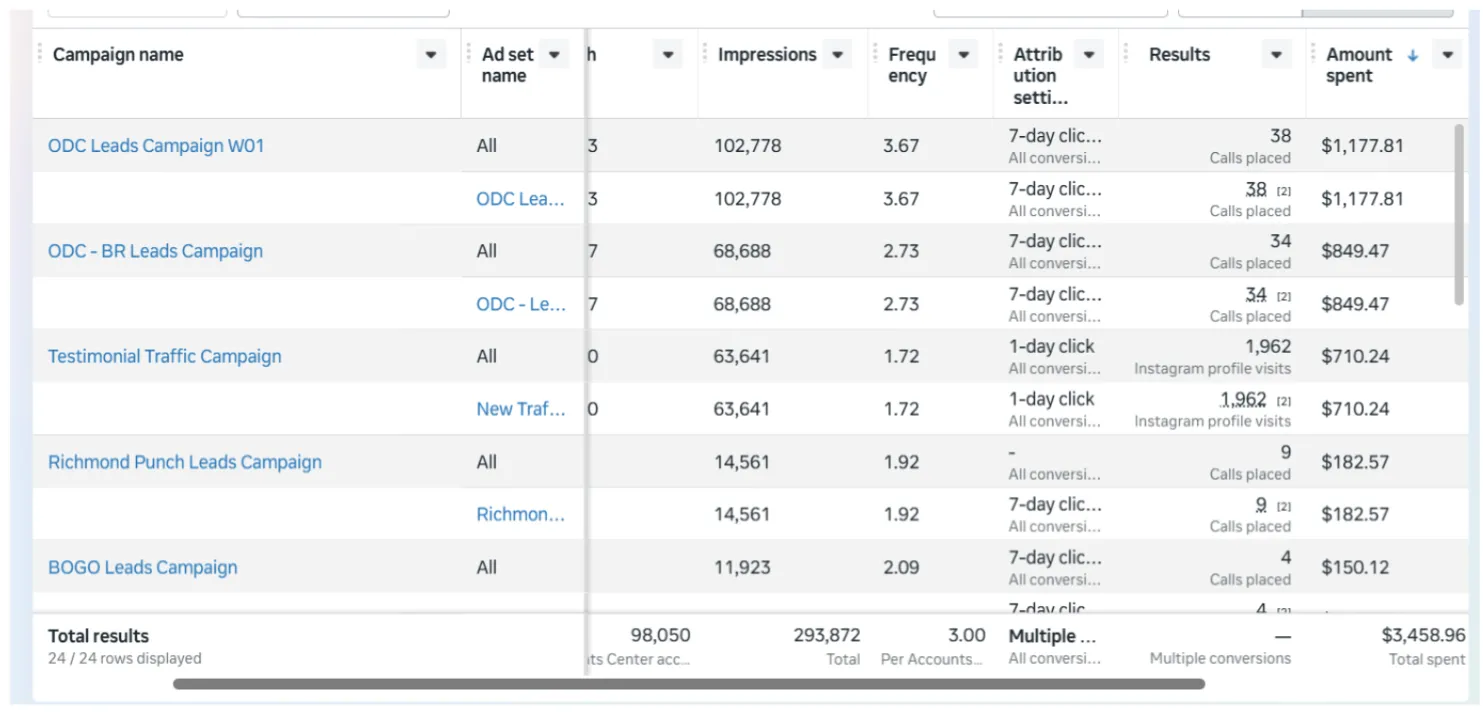Open BOGO Leads Campaign link
1483x717 pixels.
click(x=143, y=568)
